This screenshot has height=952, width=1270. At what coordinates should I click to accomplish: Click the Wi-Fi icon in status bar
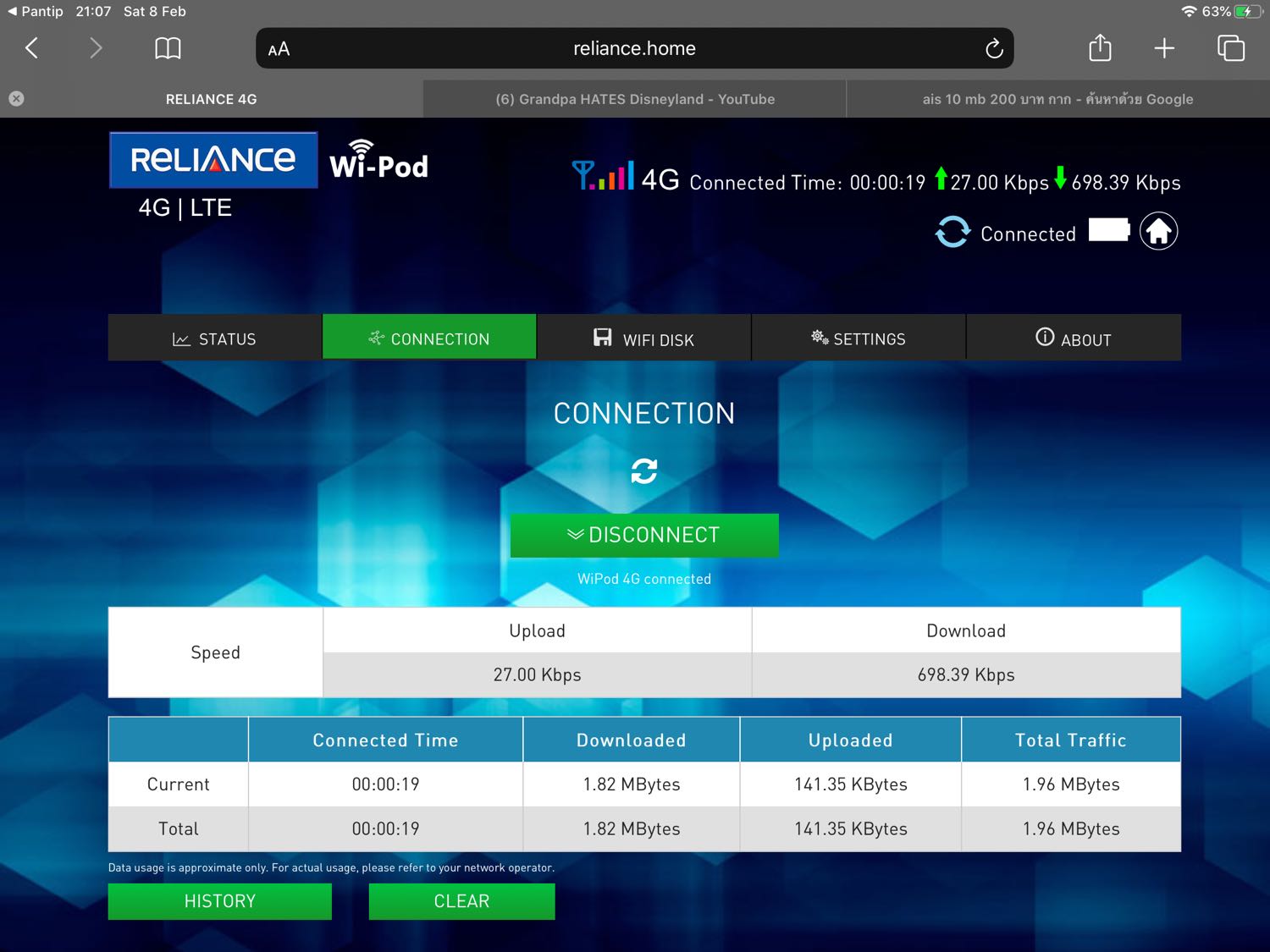tap(1190, 11)
